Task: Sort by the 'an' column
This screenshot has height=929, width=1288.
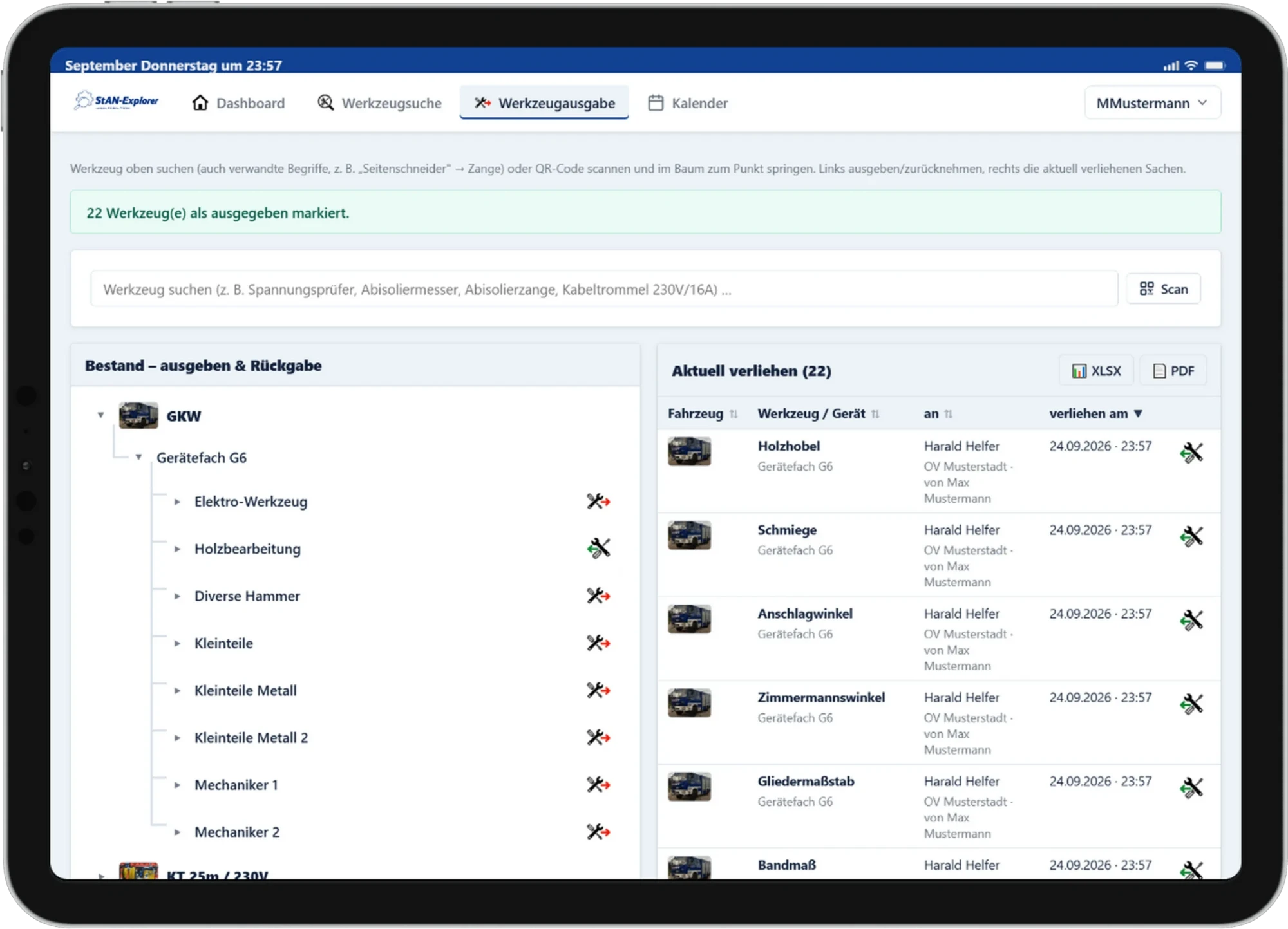Action: tap(938, 414)
